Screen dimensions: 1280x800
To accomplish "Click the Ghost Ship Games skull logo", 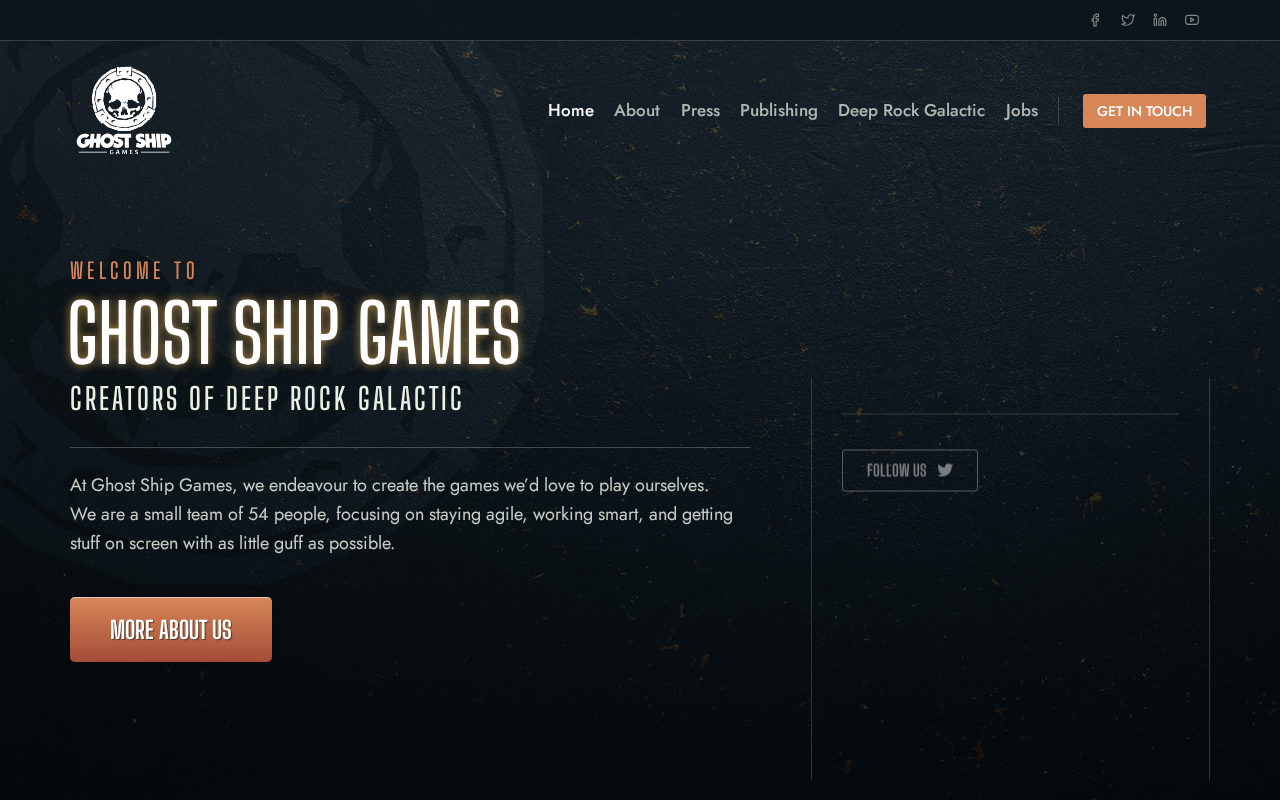I will (x=124, y=110).
